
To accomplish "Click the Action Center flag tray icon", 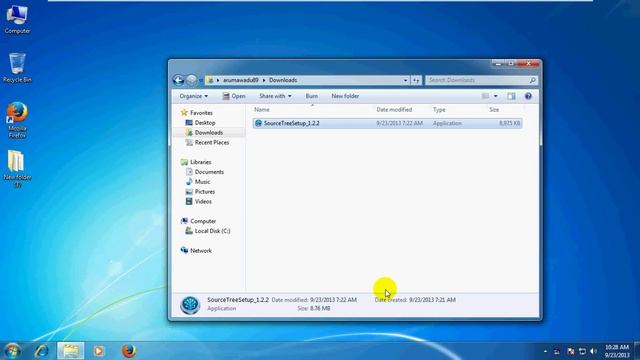I will [571, 351].
